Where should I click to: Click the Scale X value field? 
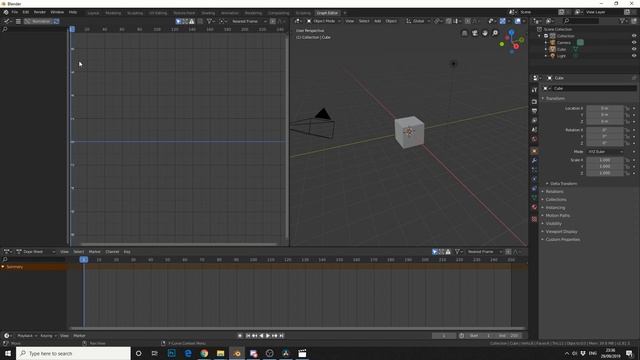pos(605,160)
